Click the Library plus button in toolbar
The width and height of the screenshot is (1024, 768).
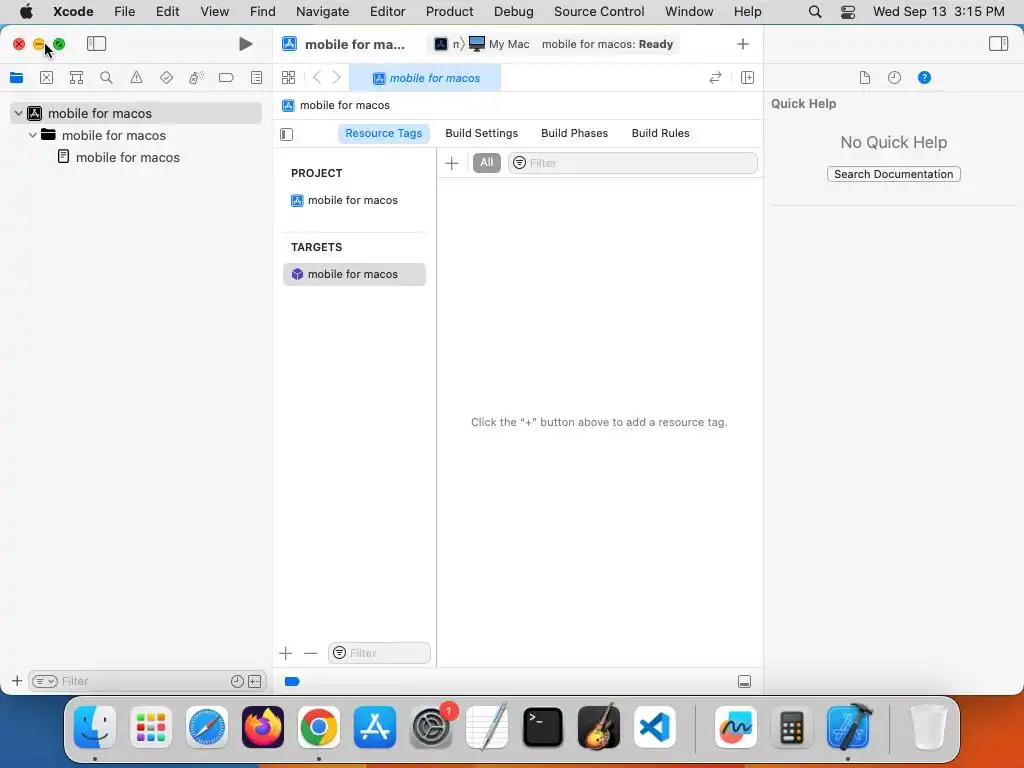(743, 44)
